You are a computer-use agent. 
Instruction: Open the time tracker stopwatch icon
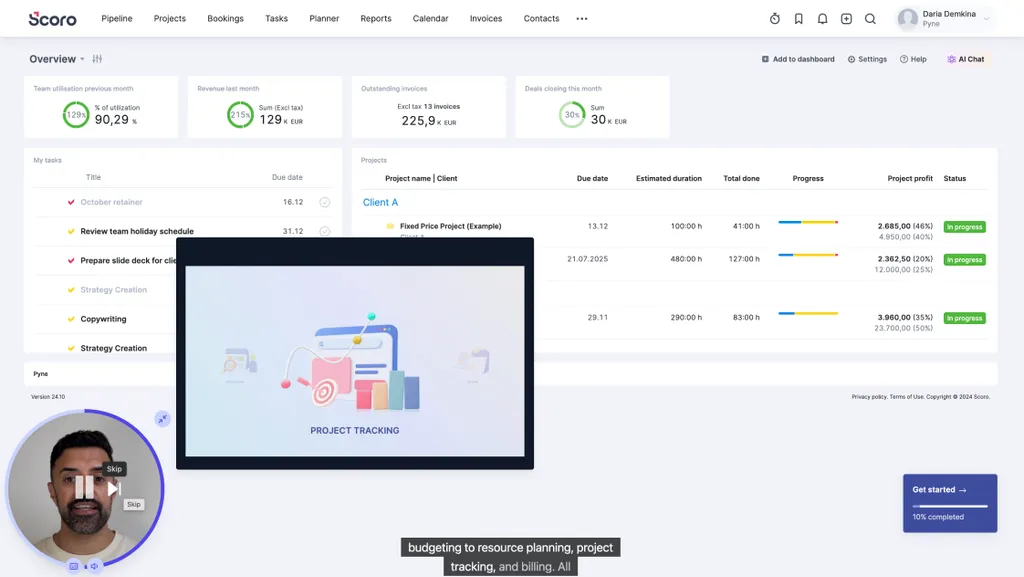(775, 19)
